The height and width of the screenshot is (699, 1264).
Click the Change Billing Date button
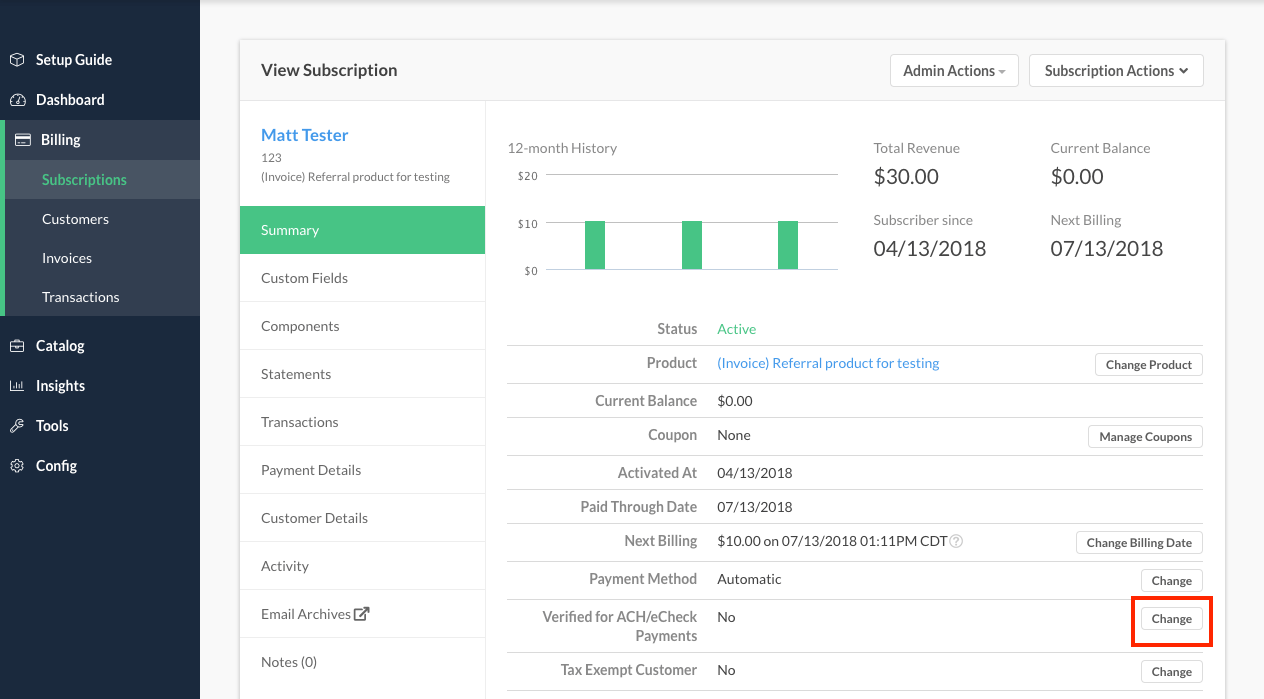point(1139,543)
